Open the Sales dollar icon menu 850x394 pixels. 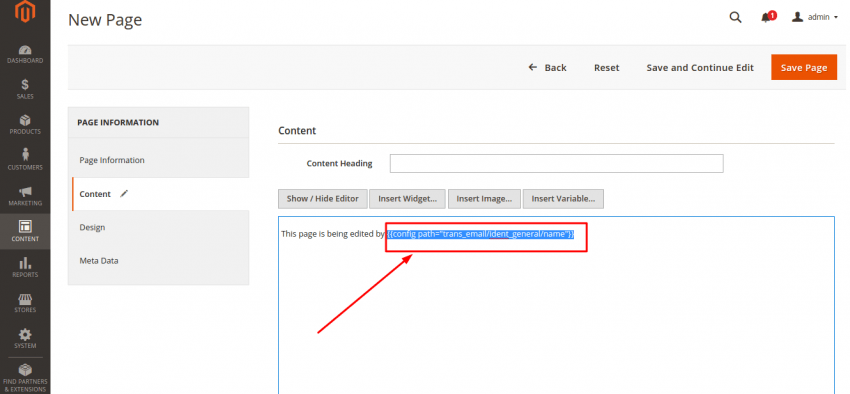(25, 85)
